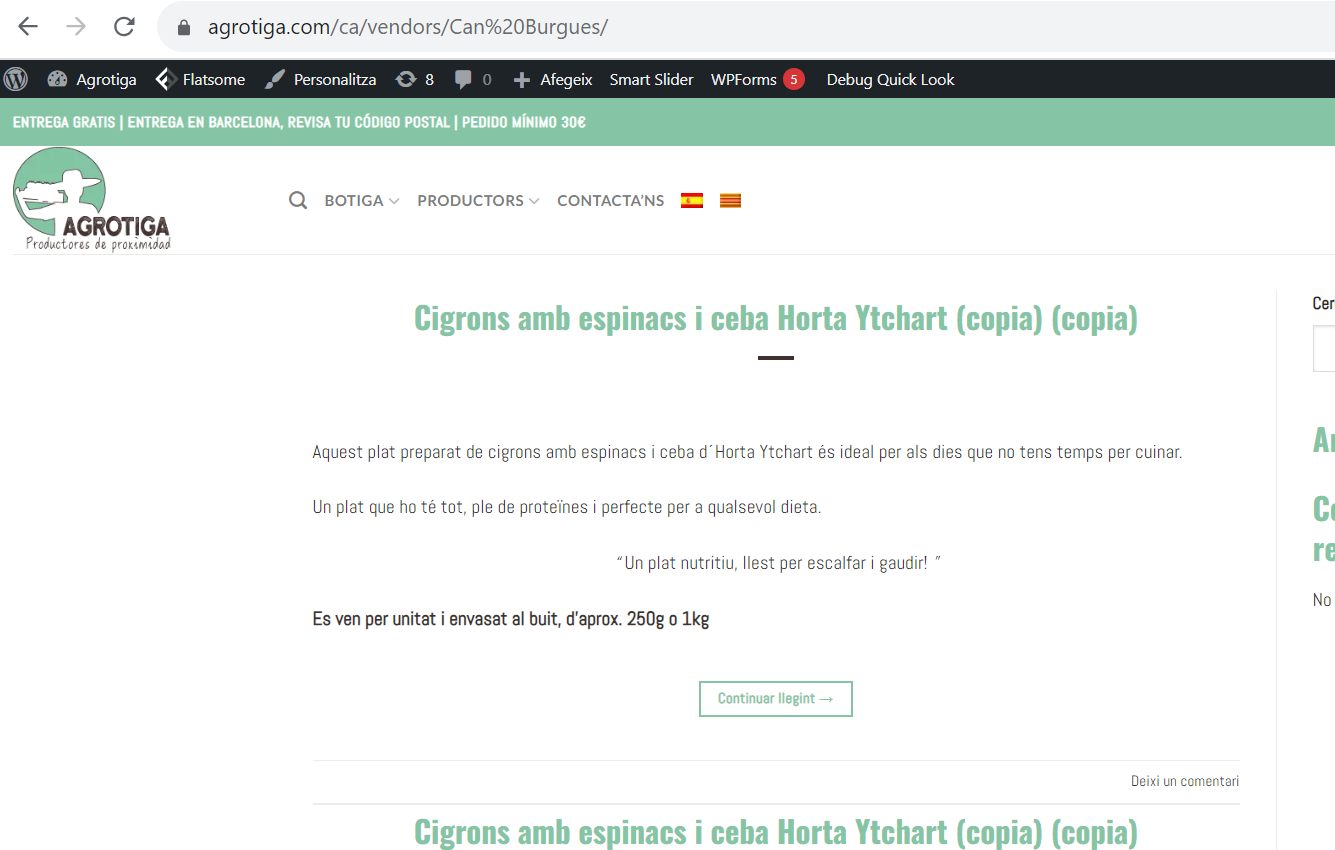
Task: Open Debug Quick Look
Action: pyautogui.click(x=890, y=79)
